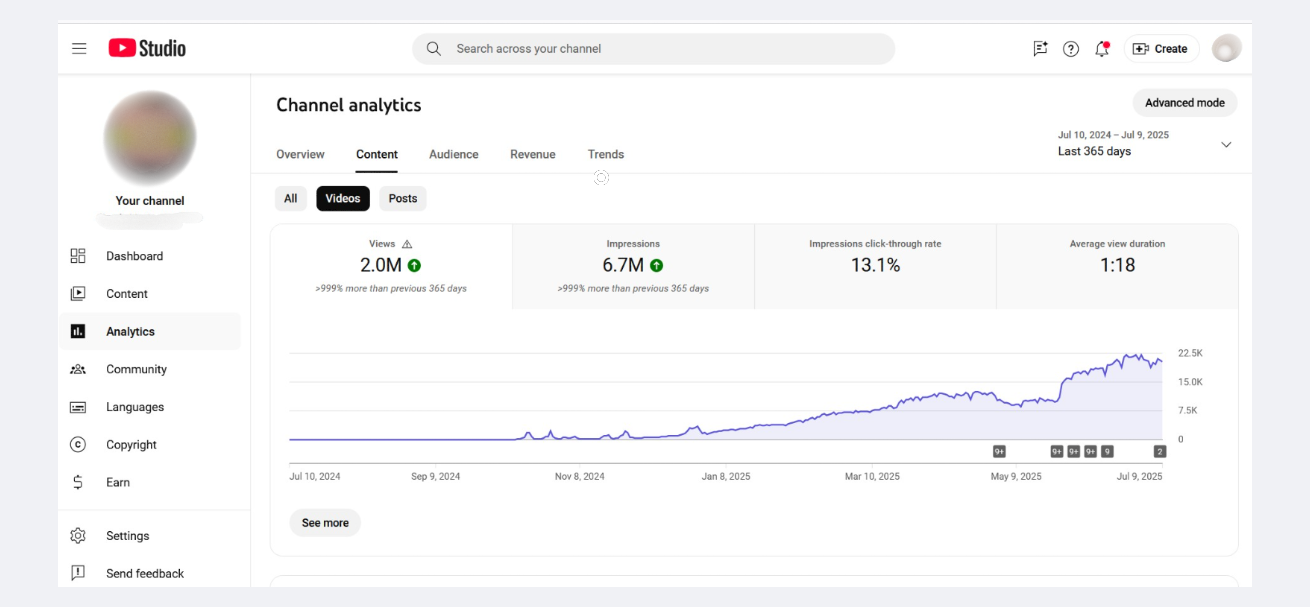Click the channel profile picture in sidebar
Screen dimensions: 1310x607
coord(150,138)
